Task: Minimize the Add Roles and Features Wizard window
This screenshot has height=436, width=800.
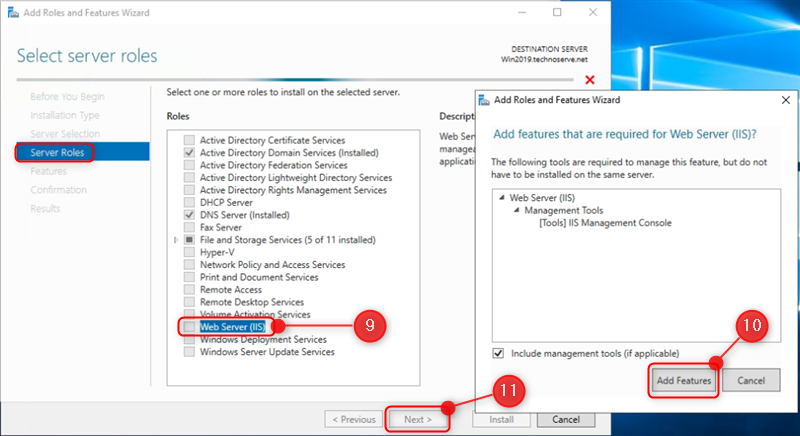Action: [x=520, y=12]
